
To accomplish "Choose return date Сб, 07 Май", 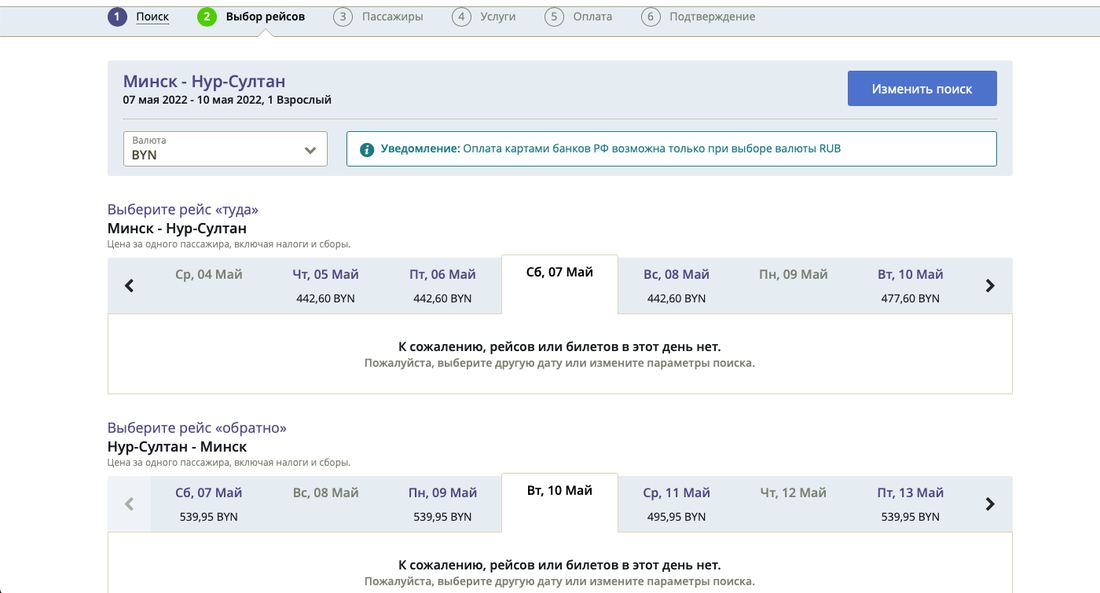I will click(x=208, y=503).
